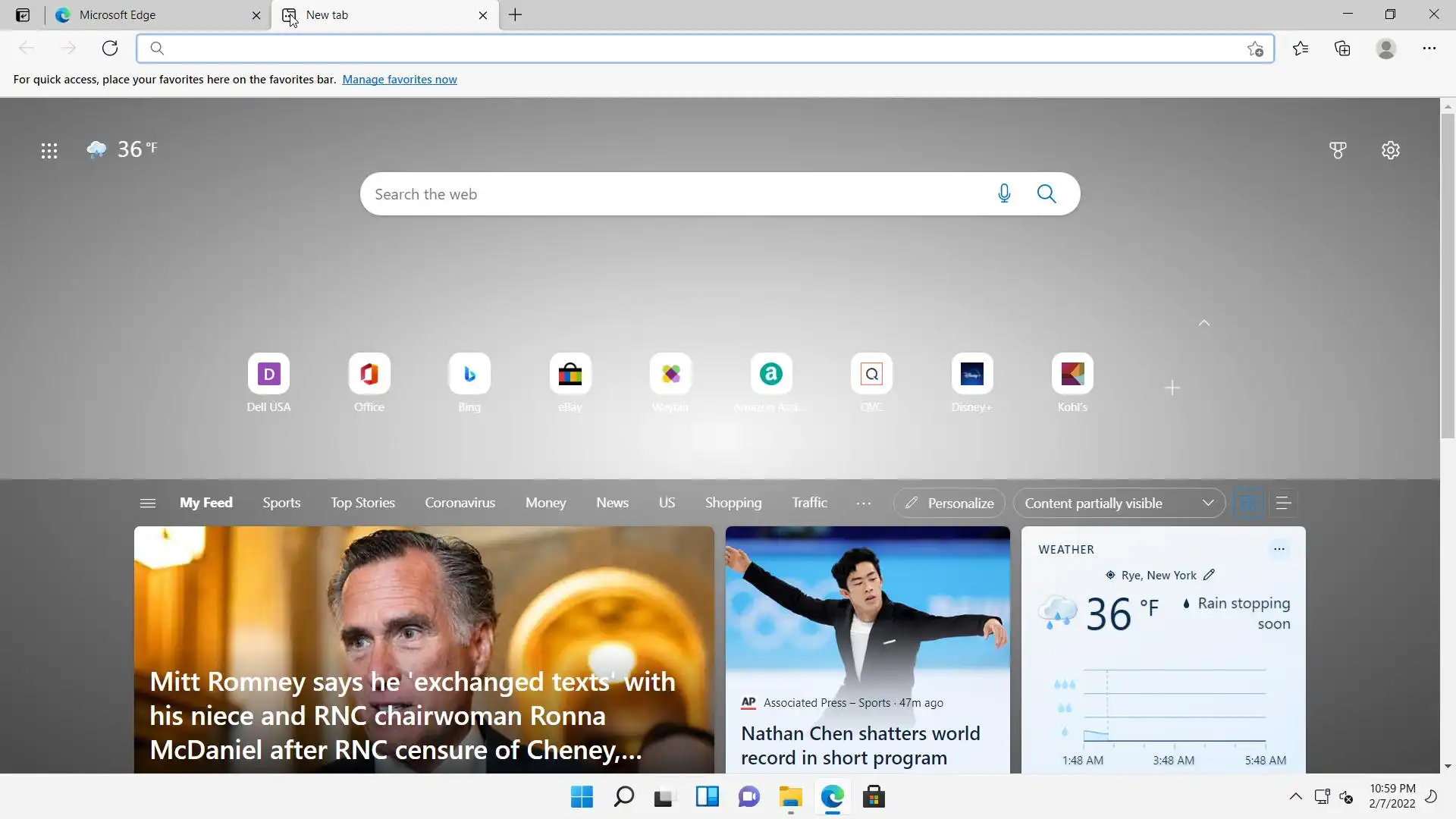
Task: Open the app launcher grid icon
Action: (49, 151)
